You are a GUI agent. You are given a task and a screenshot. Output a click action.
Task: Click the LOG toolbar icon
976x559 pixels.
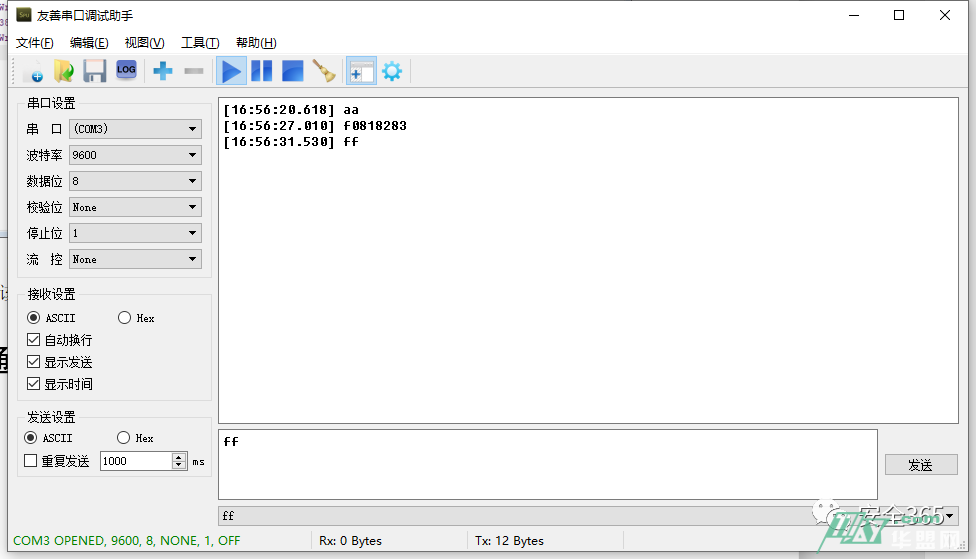[126, 70]
